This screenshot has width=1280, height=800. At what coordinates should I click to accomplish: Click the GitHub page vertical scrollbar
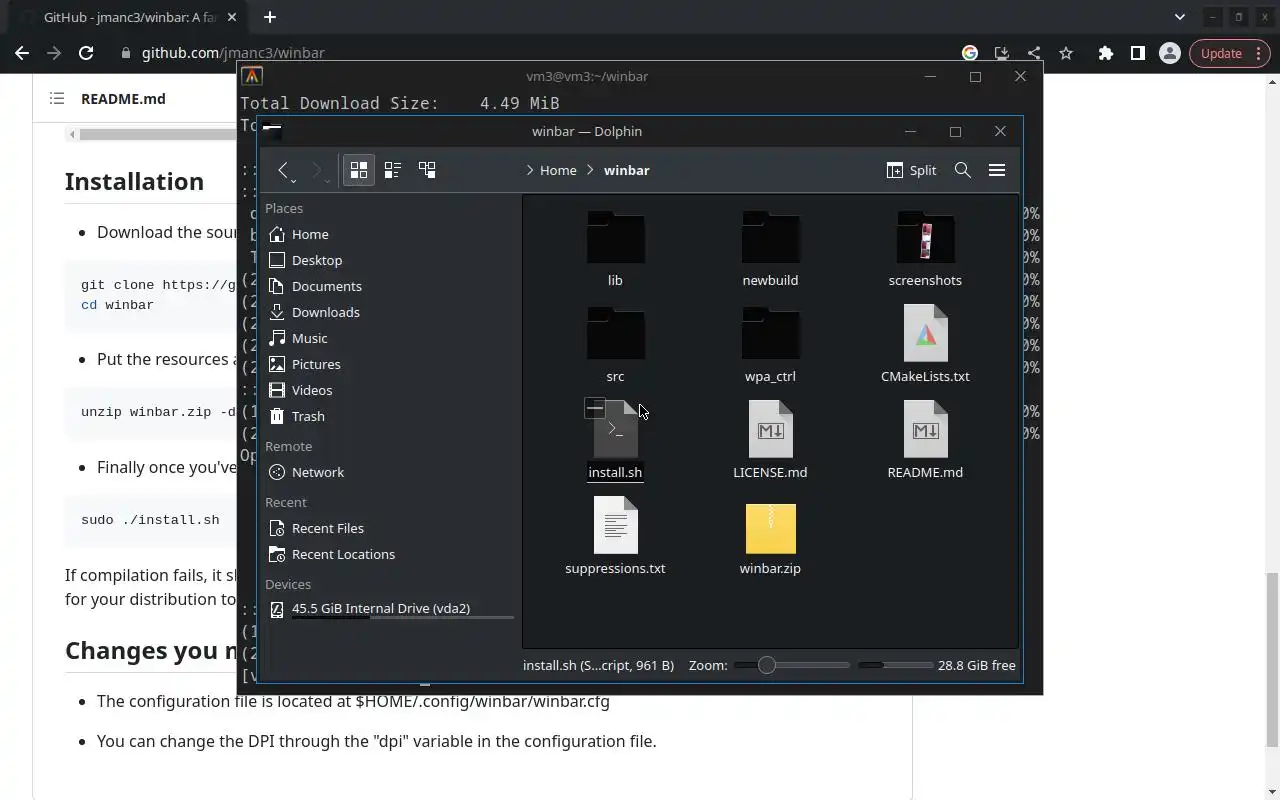pyautogui.click(x=1272, y=660)
